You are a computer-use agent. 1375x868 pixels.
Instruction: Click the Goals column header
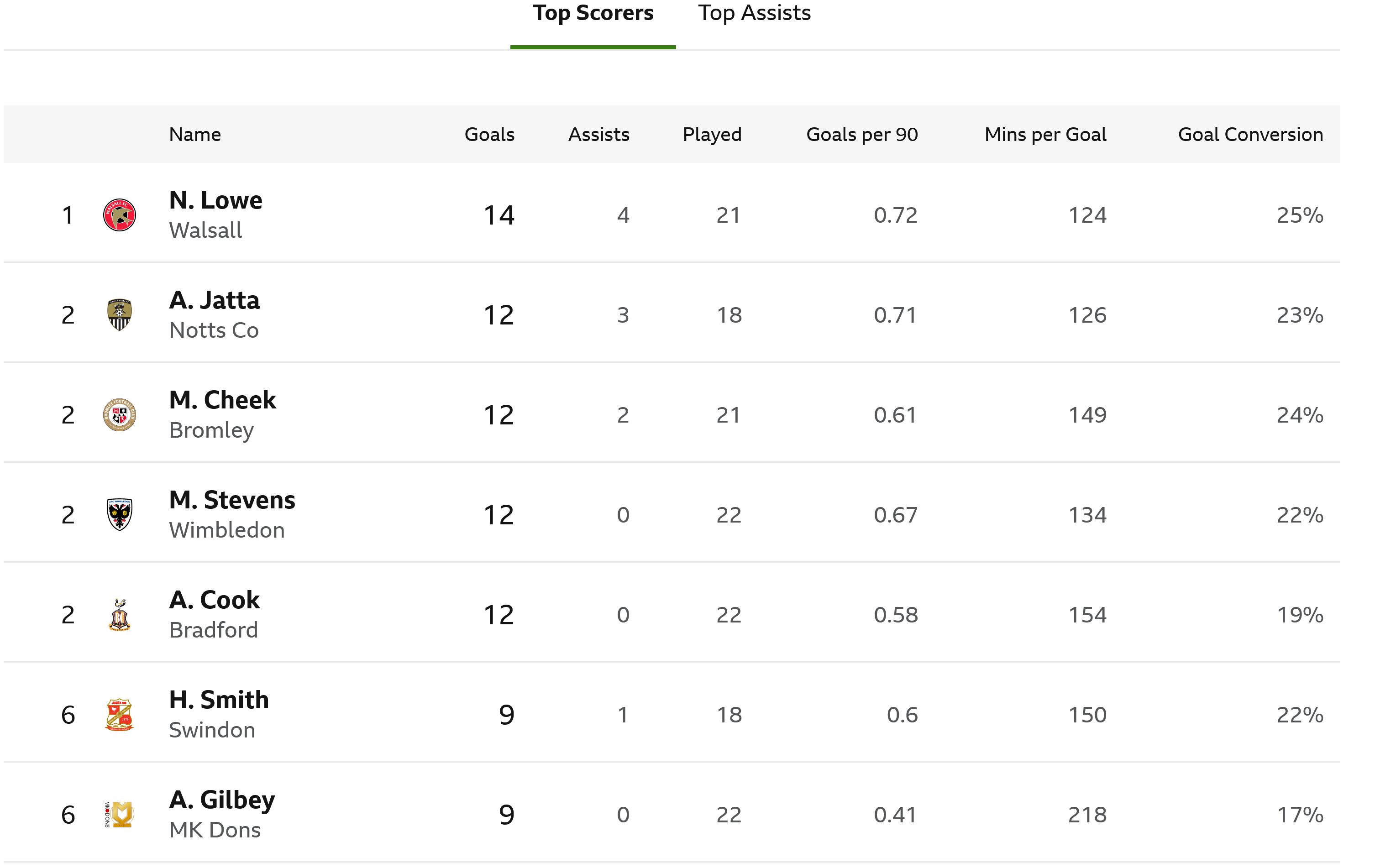click(x=489, y=135)
